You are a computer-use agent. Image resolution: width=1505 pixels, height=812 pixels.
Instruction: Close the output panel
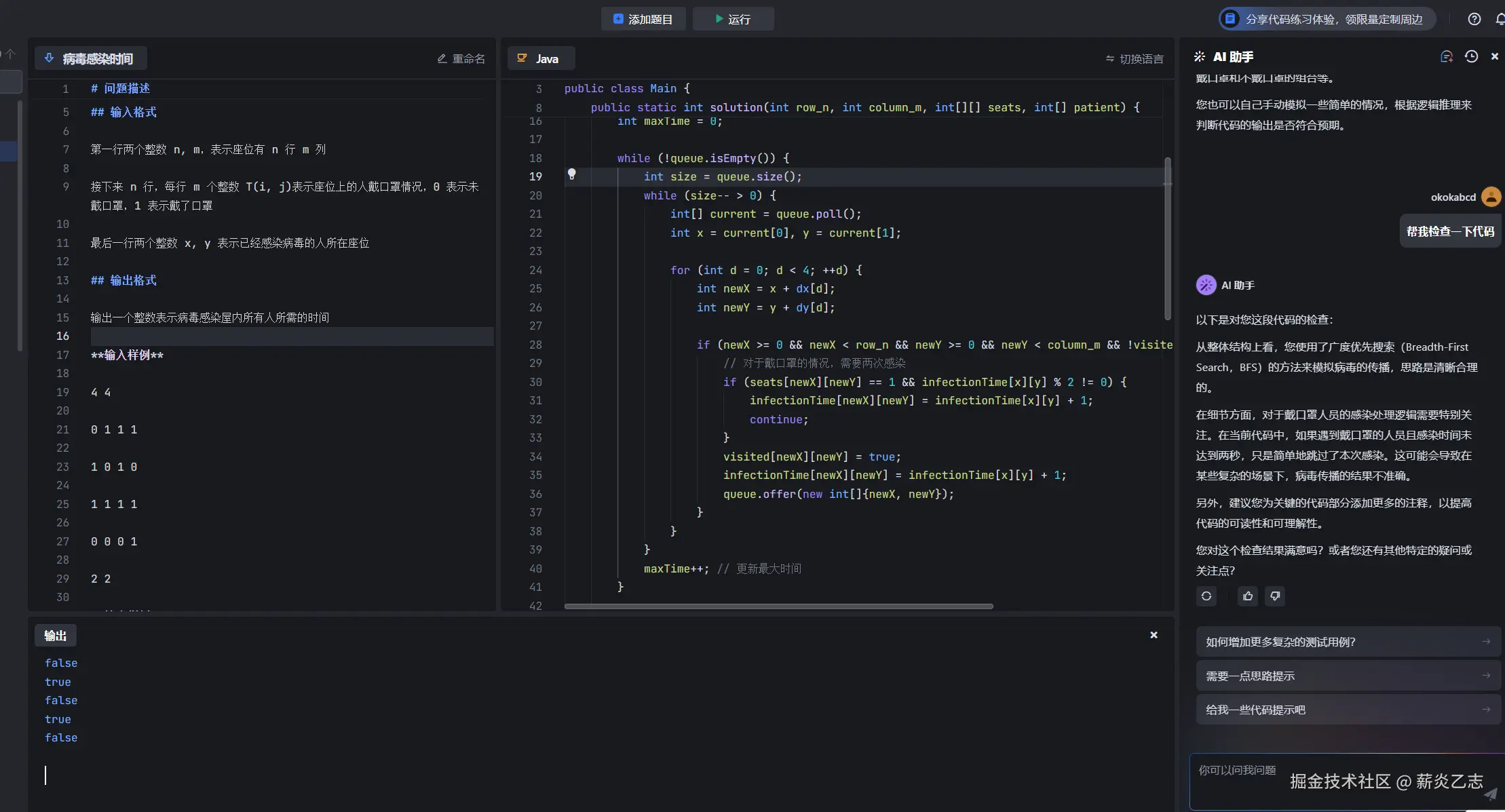click(1154, 635)
